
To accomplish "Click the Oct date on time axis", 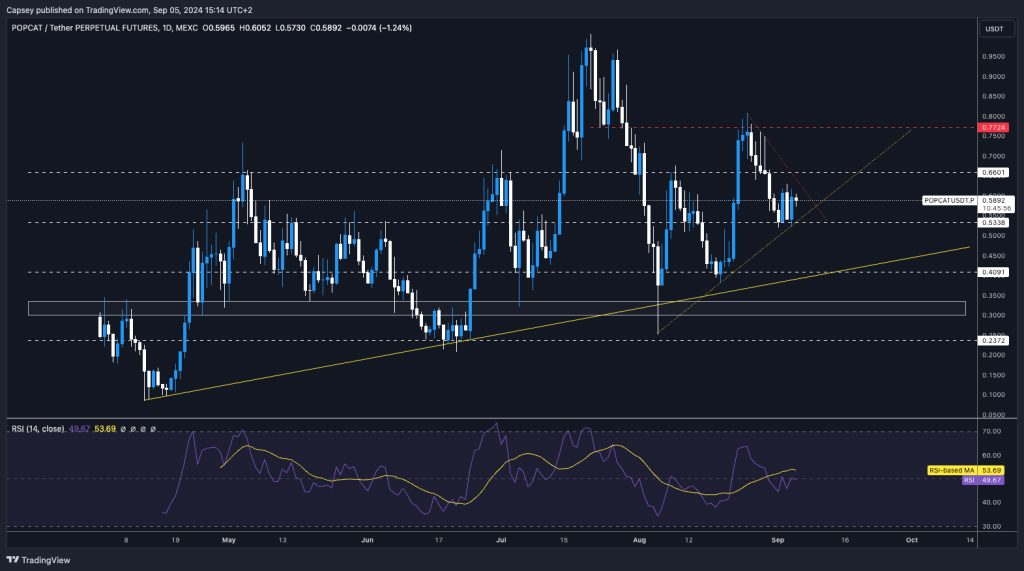I will click(x=910, y=539).
